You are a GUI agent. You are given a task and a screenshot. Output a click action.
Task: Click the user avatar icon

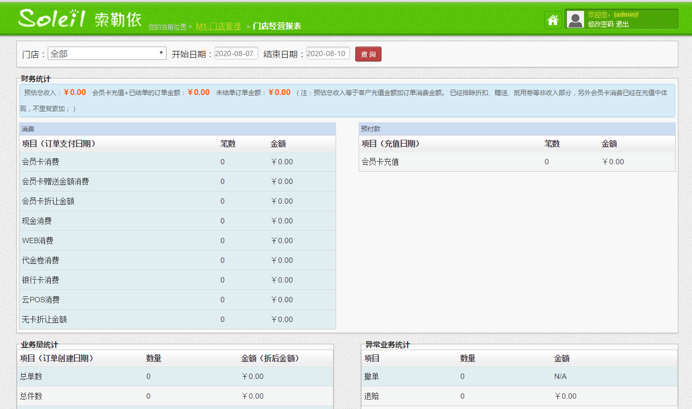point(575,20)
